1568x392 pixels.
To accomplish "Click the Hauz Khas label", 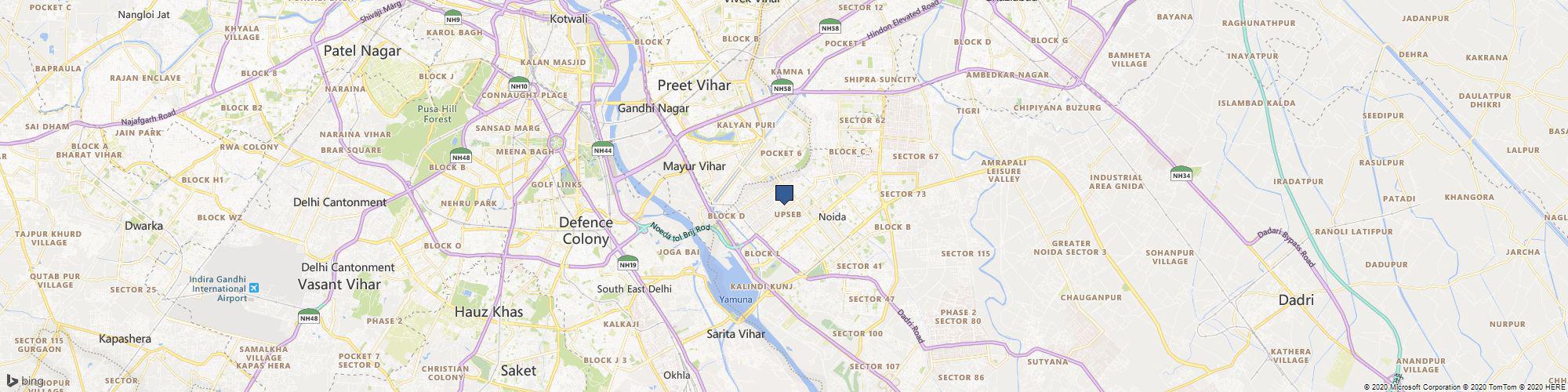I will point(488,311).
